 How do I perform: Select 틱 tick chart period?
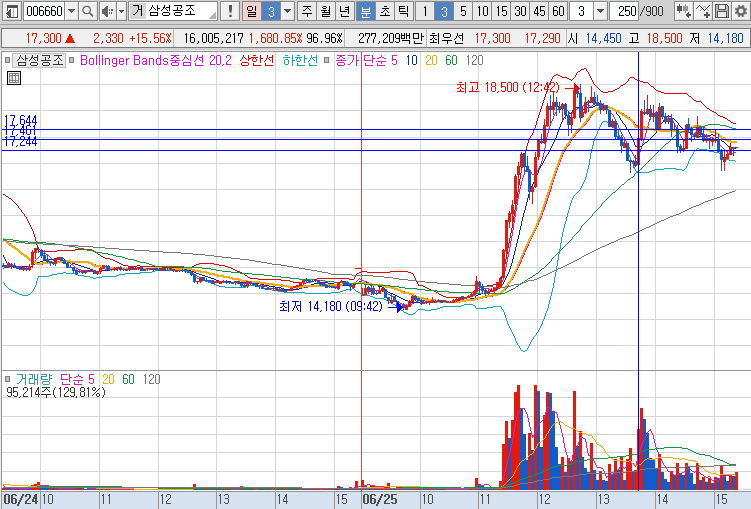click(404, 11)
